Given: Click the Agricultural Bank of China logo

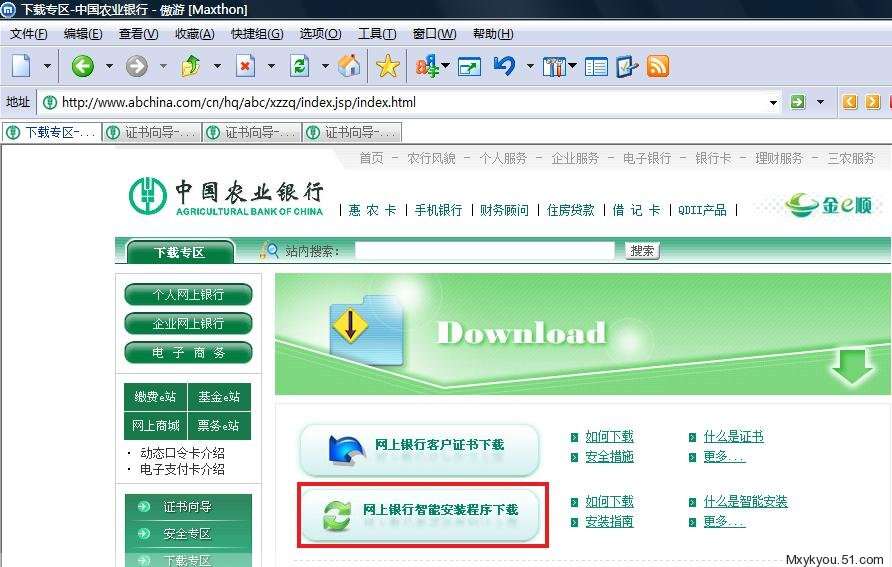Looking at the screenshot, I should pyautogui.click(x=226, y=197).
